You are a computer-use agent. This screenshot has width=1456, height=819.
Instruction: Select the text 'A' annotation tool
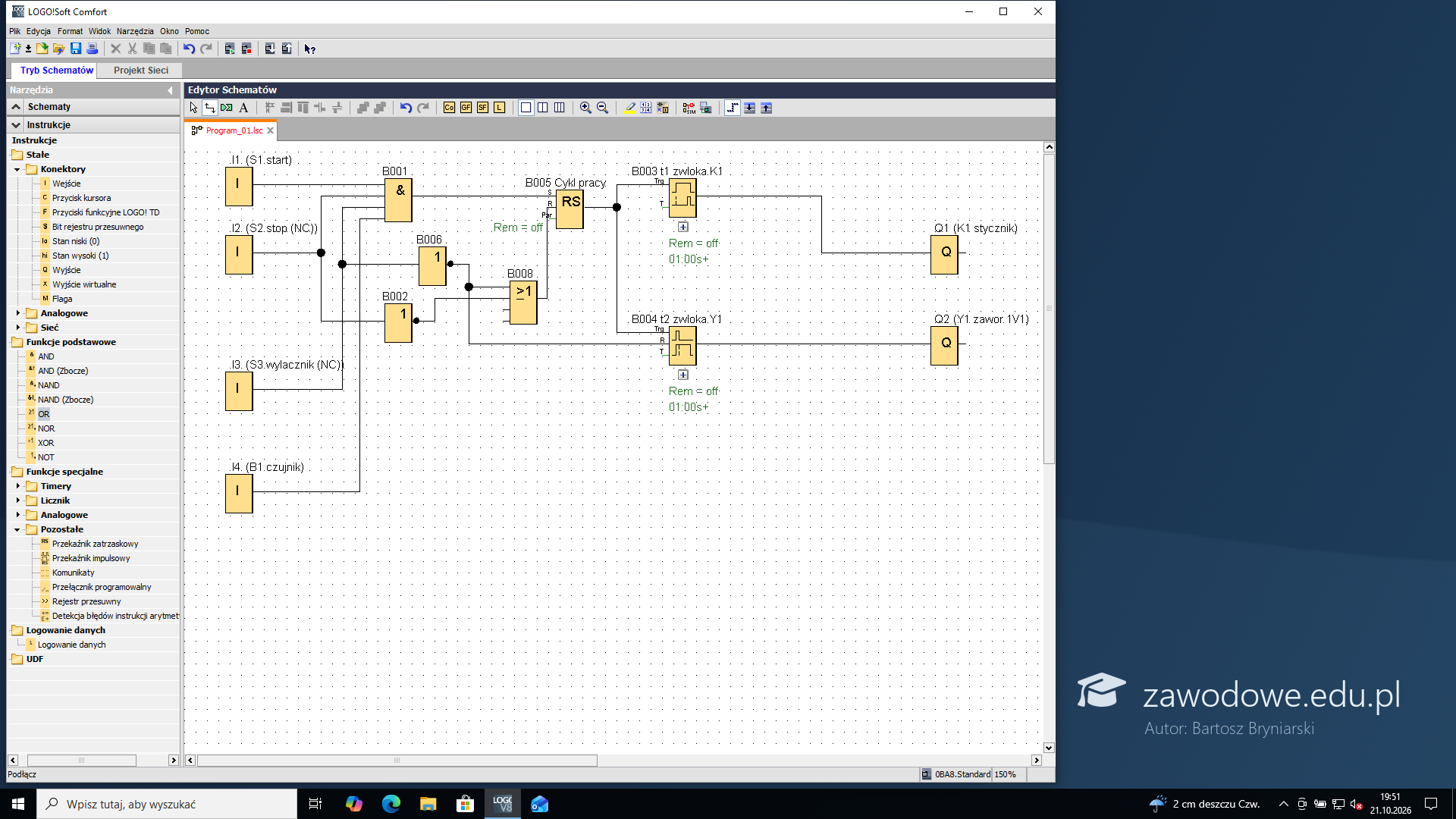pos(243,108)
